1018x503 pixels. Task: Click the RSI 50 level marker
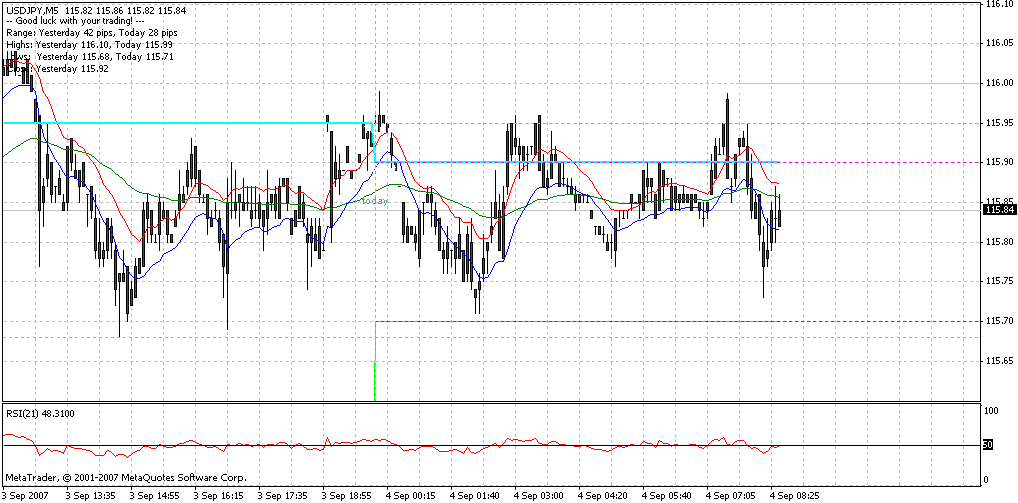coord(989,444)
